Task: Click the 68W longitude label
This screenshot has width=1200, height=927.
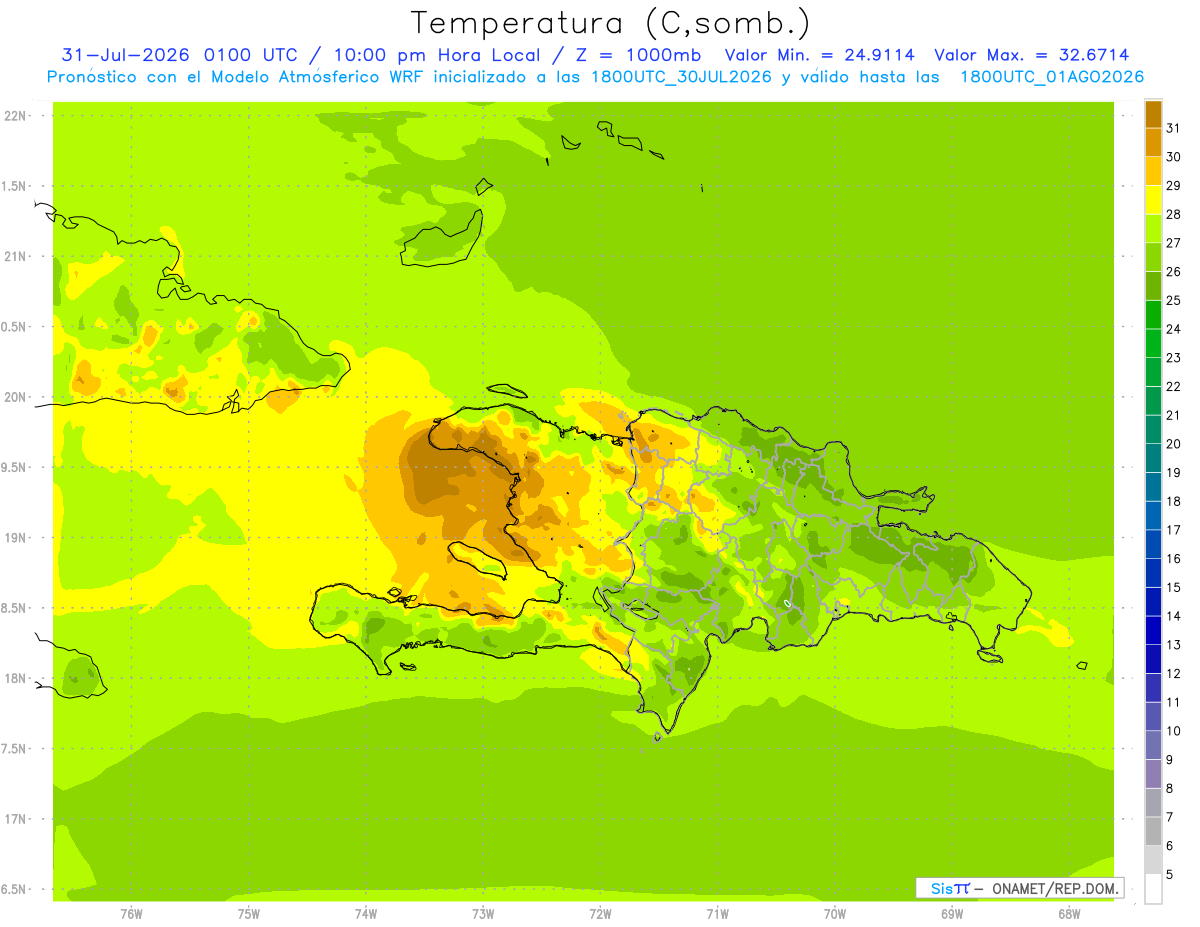Action: coord(1069,913)
